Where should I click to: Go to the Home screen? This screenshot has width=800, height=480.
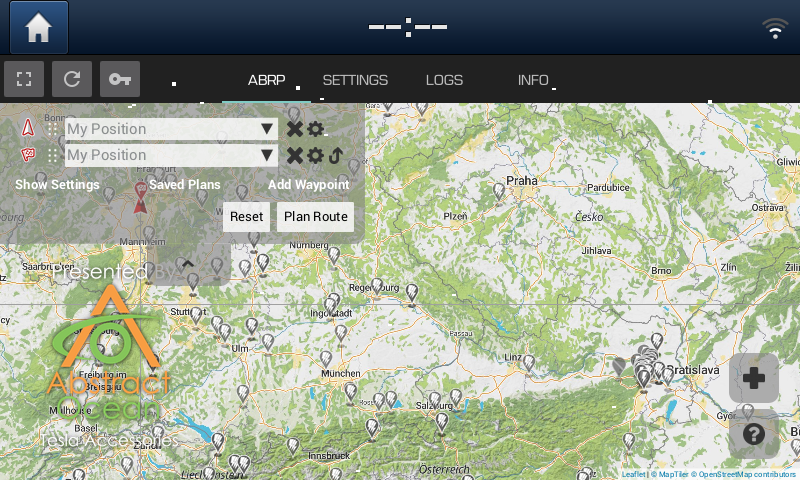pyautogui.click(x=39, y=27)
